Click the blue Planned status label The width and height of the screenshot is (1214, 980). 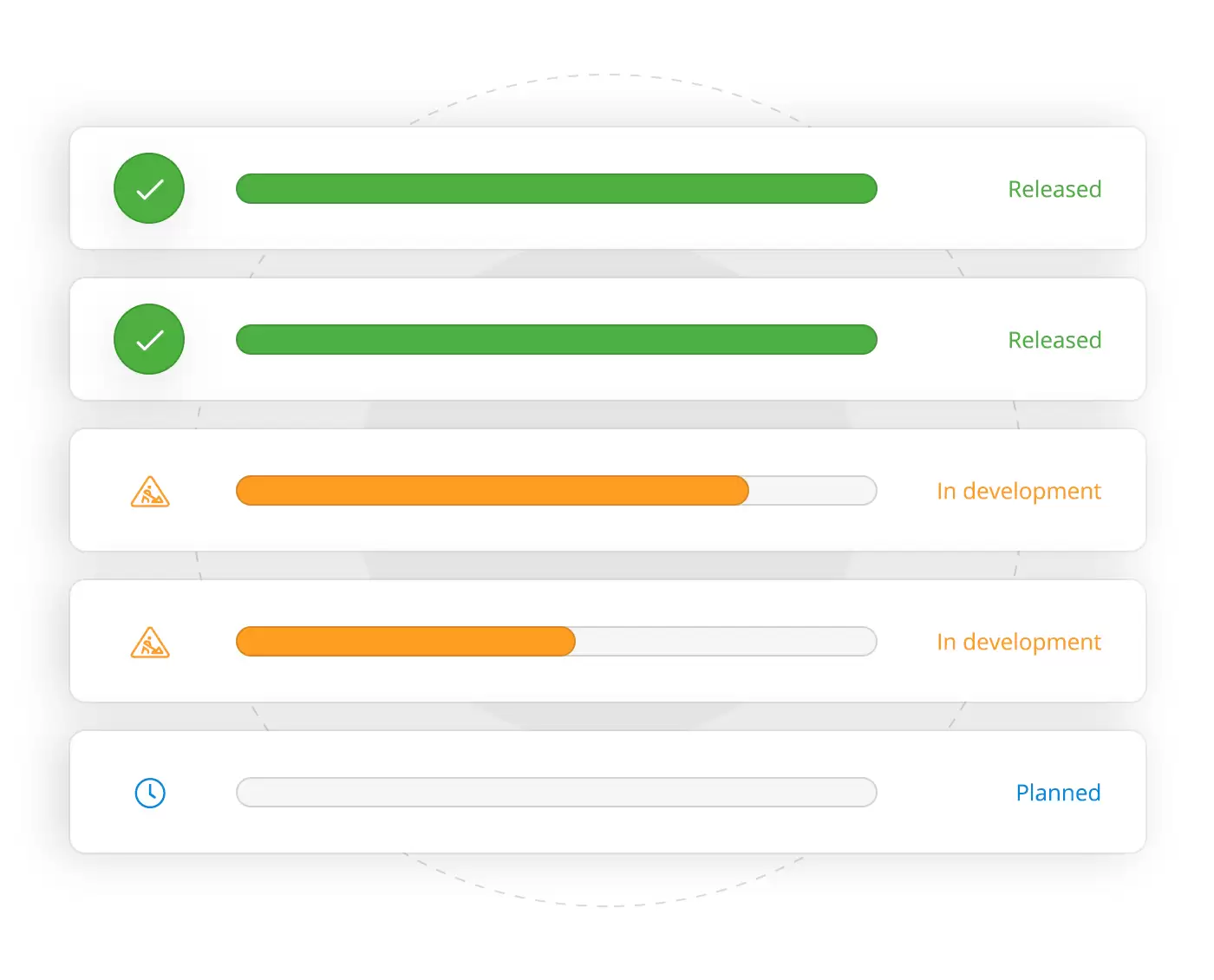click(1058, 793)
